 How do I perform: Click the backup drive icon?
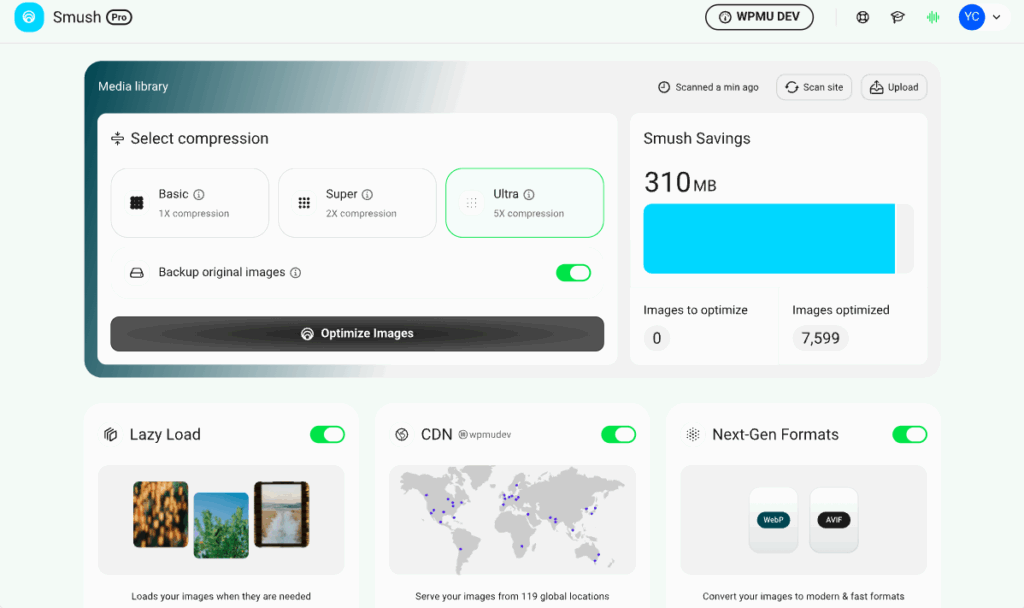pos(136,273)
